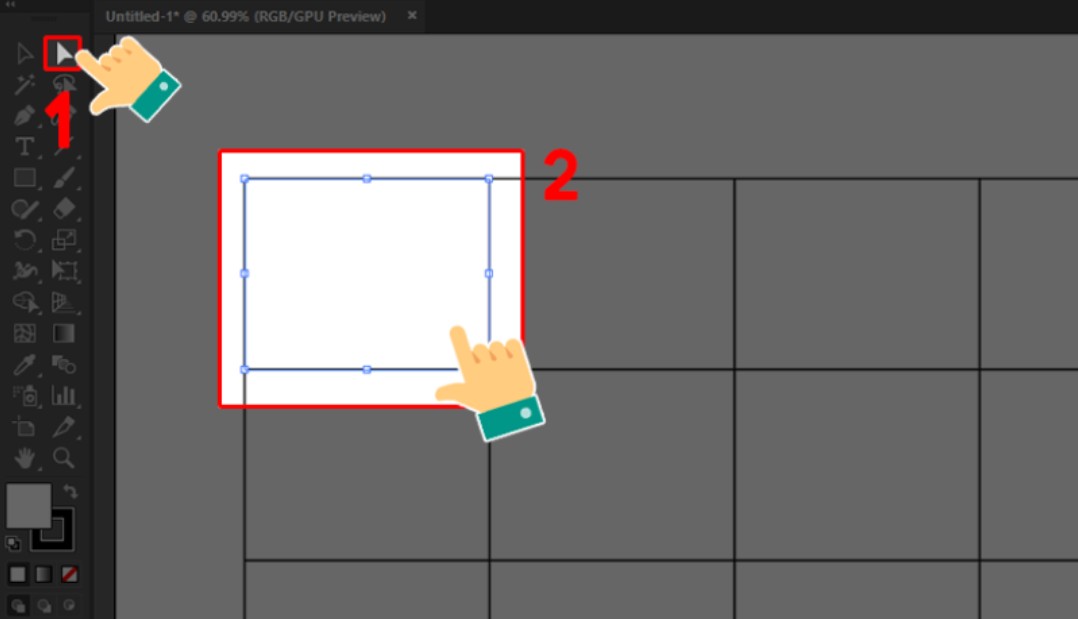Set paint mode to None (red slash)
Screen dimensions: 1078x619
[x=70, y=574]
